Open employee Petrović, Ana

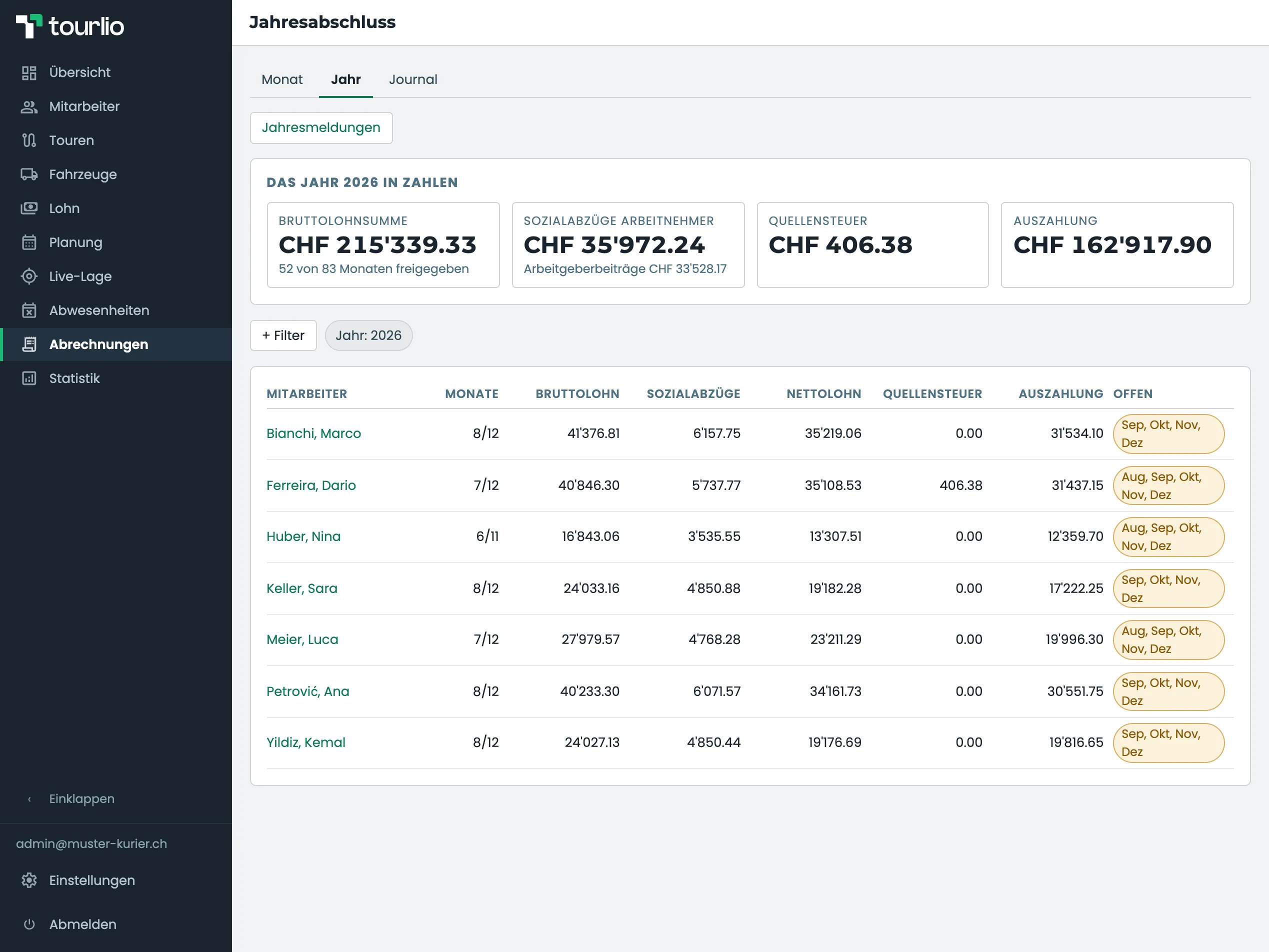pos(308,691)
